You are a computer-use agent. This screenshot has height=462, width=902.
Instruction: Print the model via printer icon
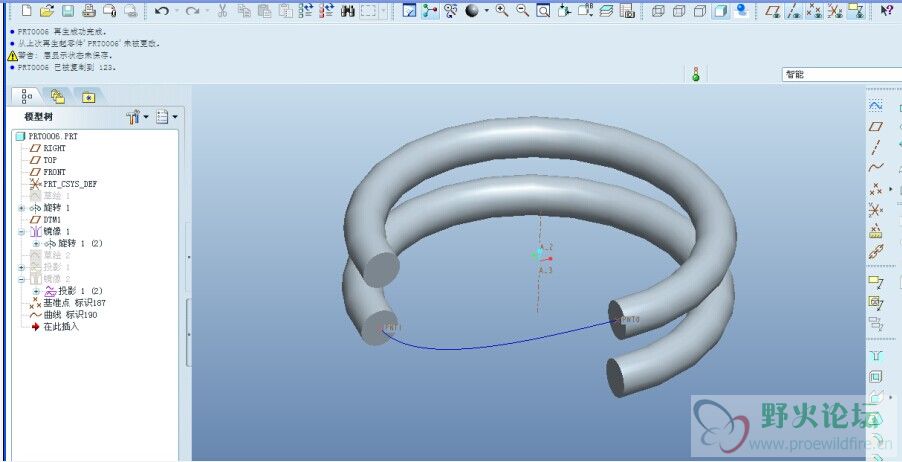point(89,11)
